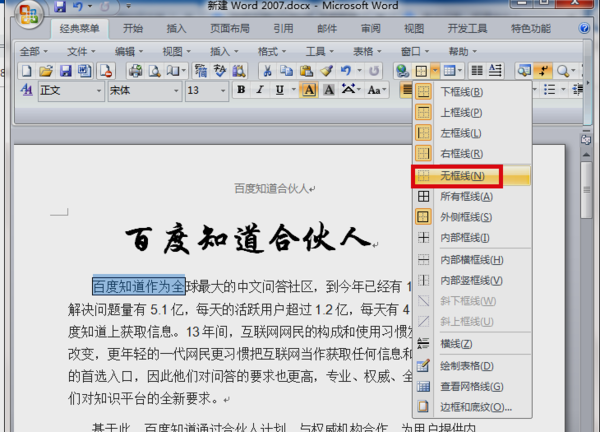Click the Quick Access save icon

[60, 7]
